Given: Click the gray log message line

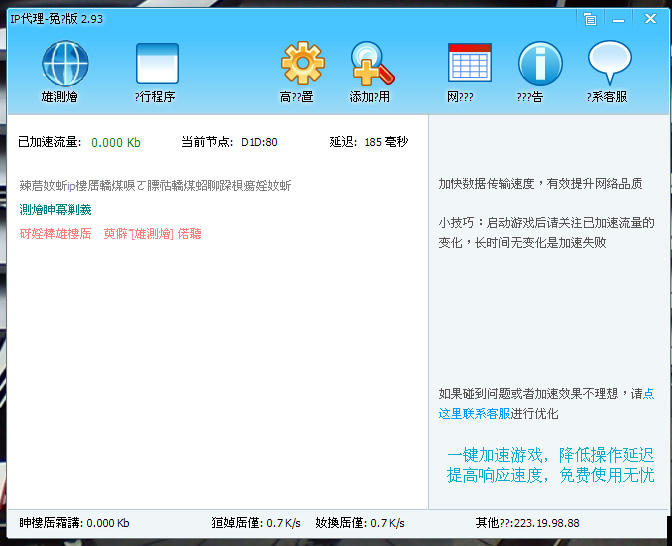Looking at the screenshot, I should 155,186.
